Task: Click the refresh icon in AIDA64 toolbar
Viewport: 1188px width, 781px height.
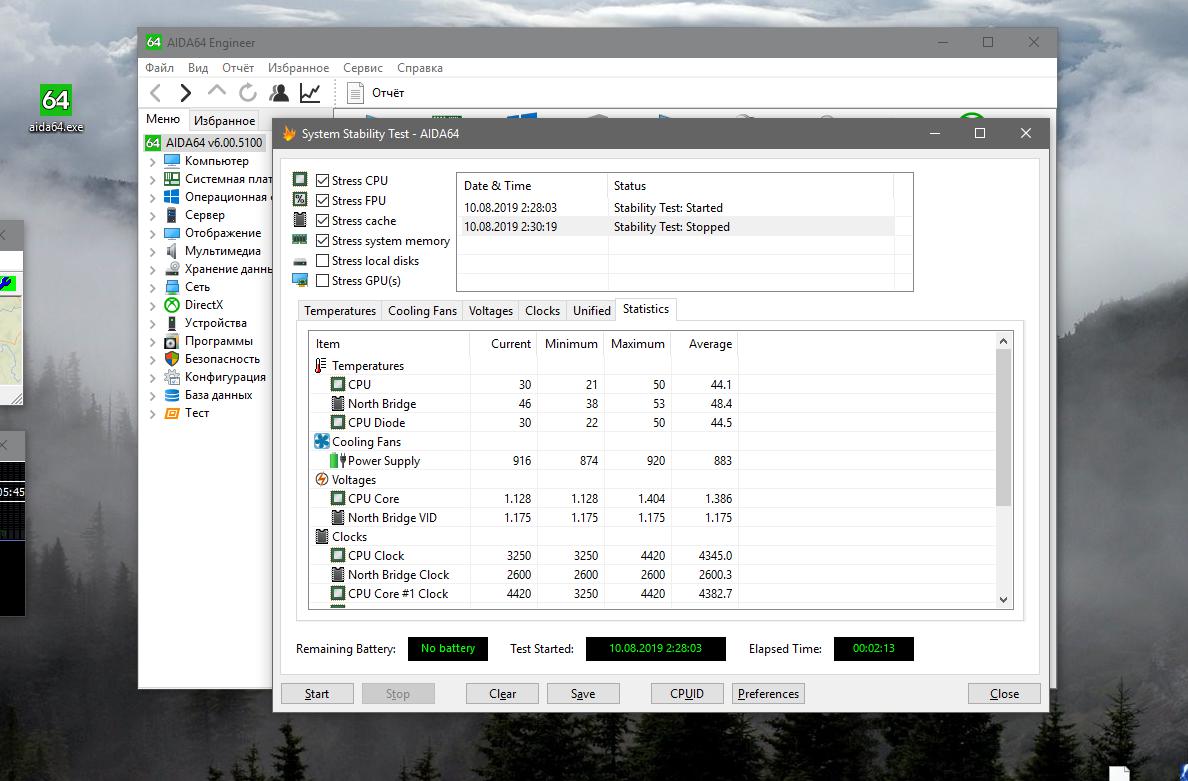Action: pos(248,93)
